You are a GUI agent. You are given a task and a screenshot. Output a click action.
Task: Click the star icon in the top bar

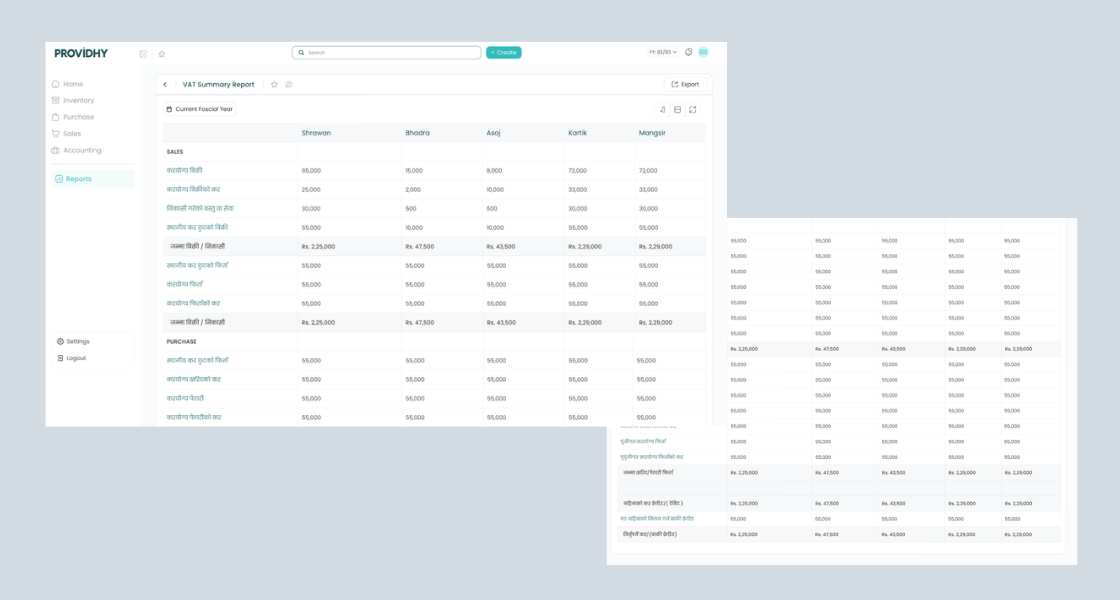coord(162,53)
